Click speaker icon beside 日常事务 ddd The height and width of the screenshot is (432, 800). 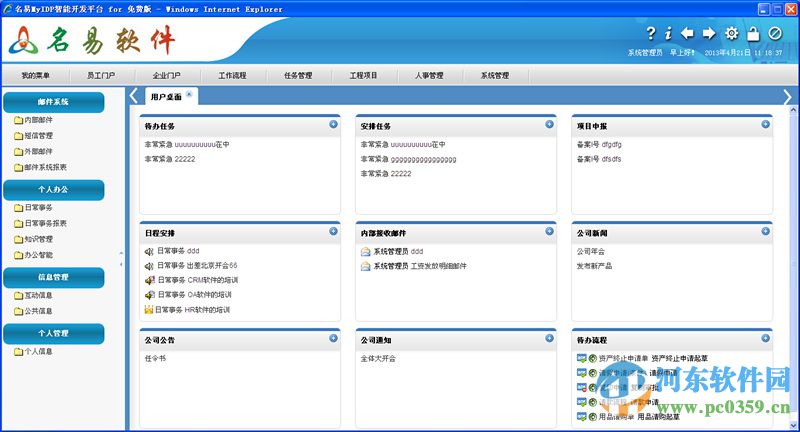[149, 251]
